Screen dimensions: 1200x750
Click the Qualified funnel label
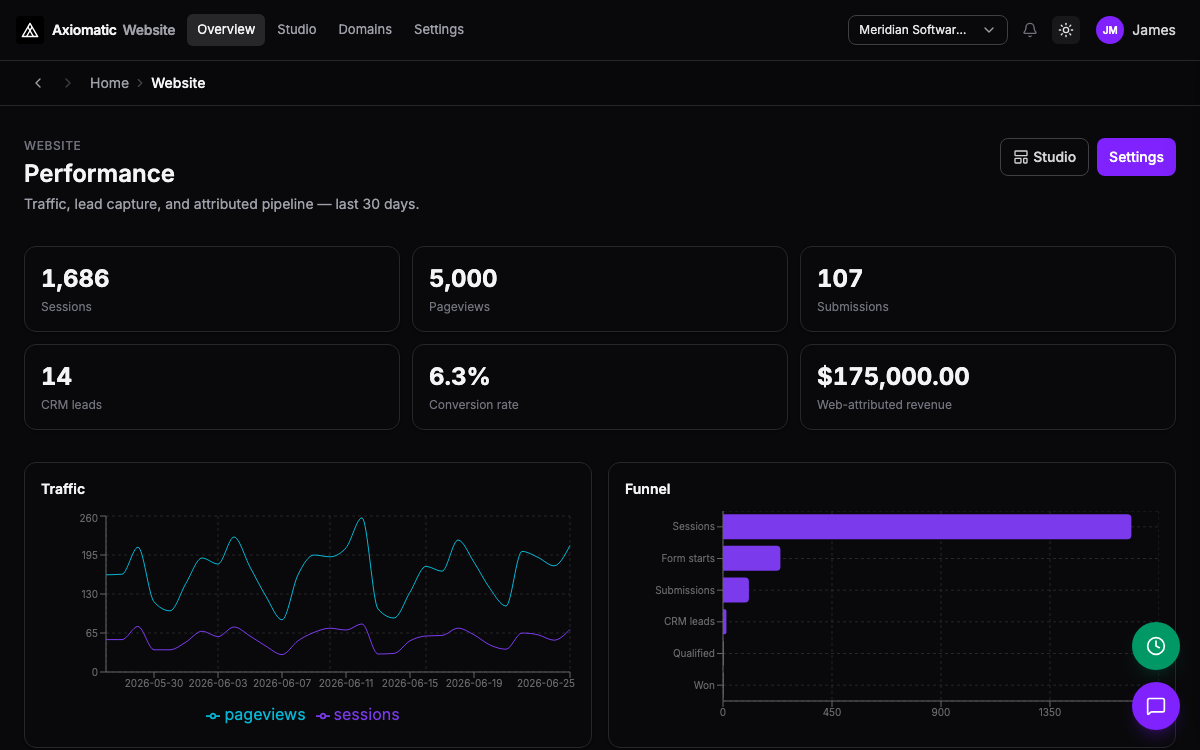pyautogui.click(x=694, y=653)
